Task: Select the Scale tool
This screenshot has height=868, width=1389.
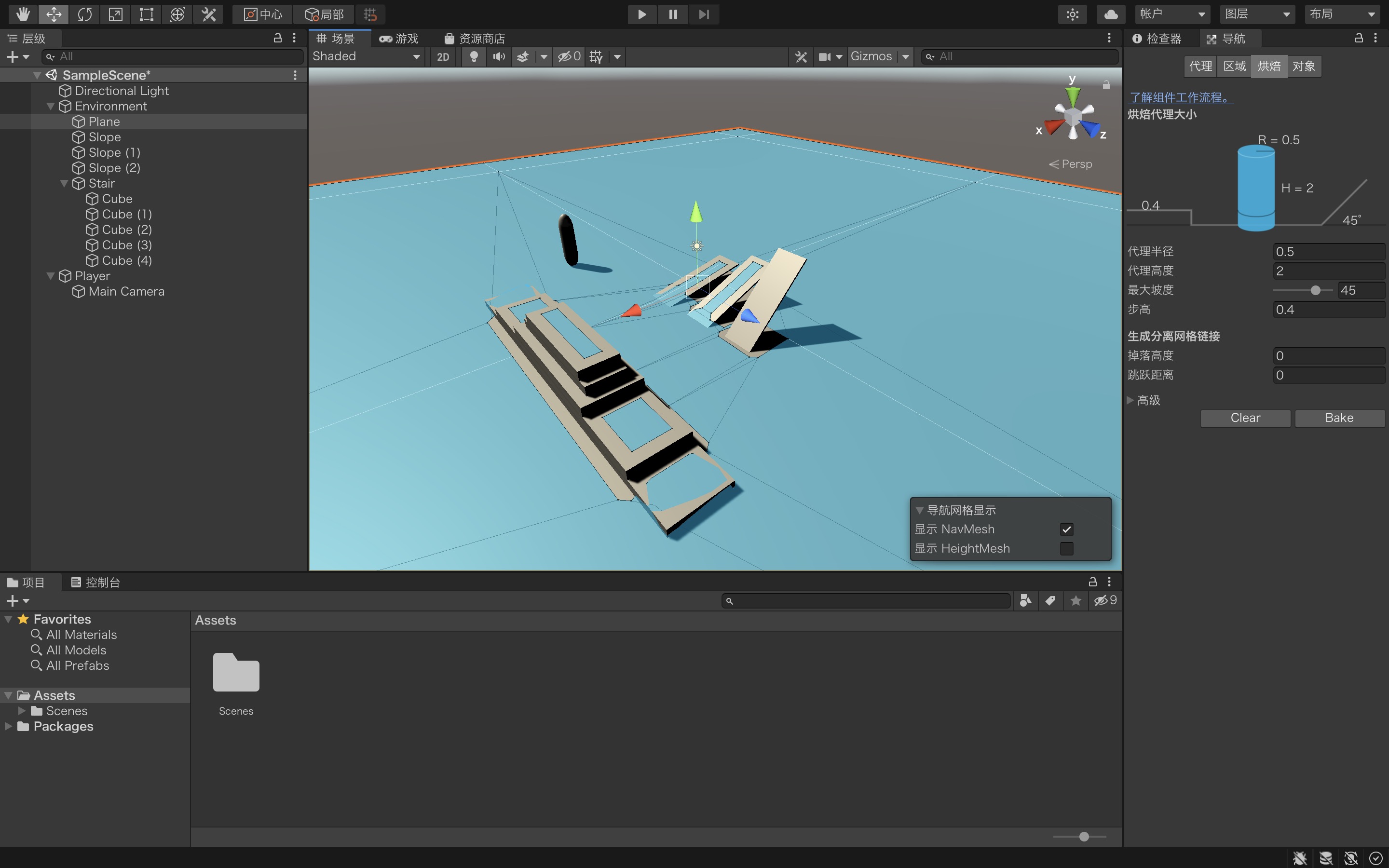Action: pos(115,14)
